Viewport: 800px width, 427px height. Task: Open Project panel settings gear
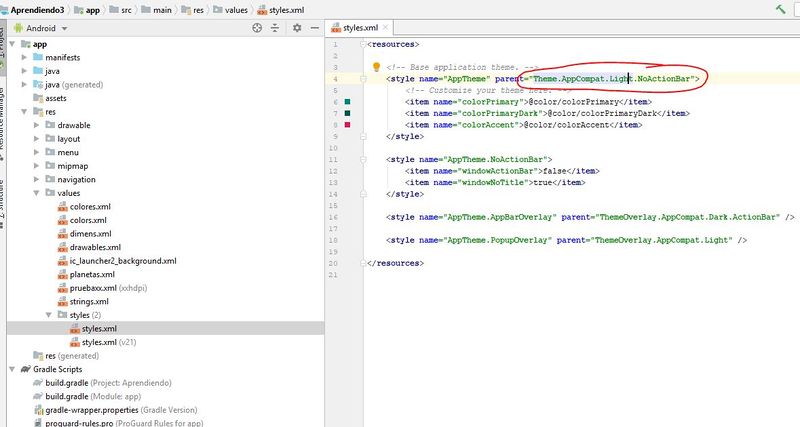(297, 28)
